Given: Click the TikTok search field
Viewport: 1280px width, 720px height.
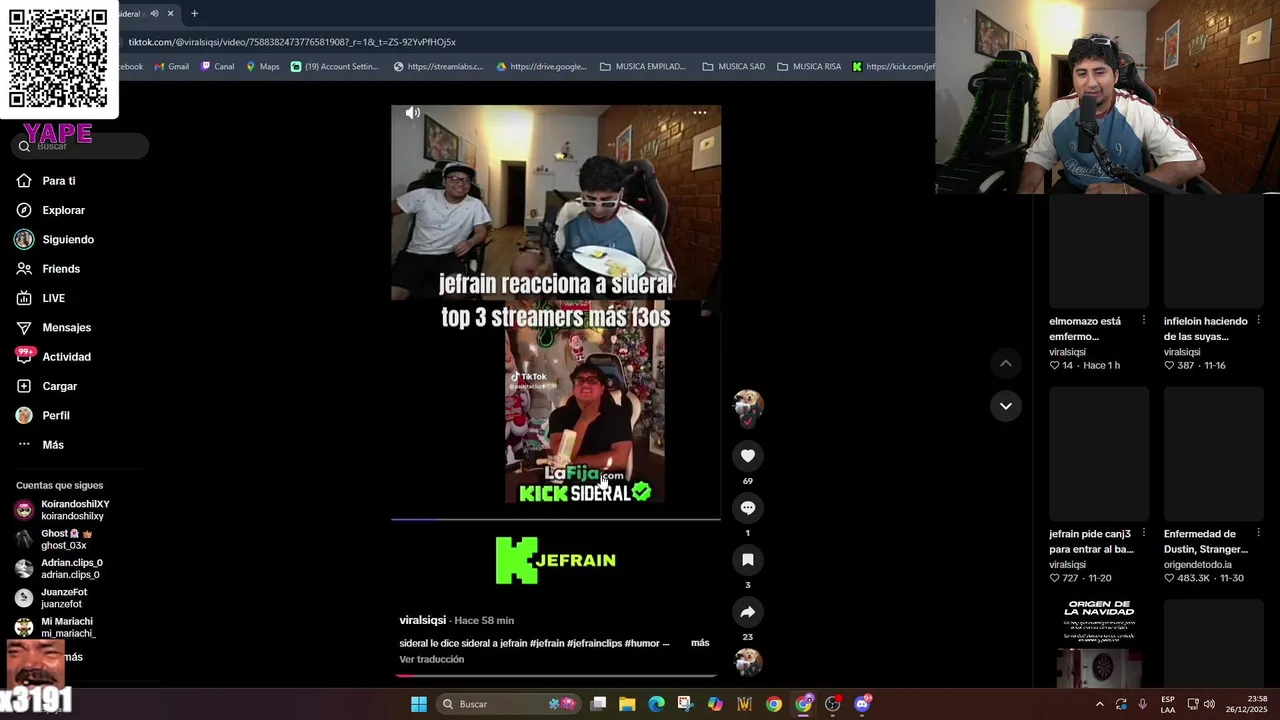Looking at the screenshot, I should (82, 146).
